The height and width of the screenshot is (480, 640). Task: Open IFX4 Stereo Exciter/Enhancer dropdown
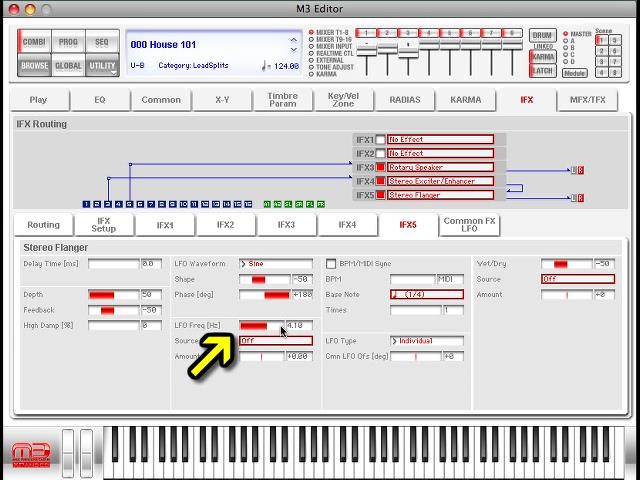click(x=440, y=181)
